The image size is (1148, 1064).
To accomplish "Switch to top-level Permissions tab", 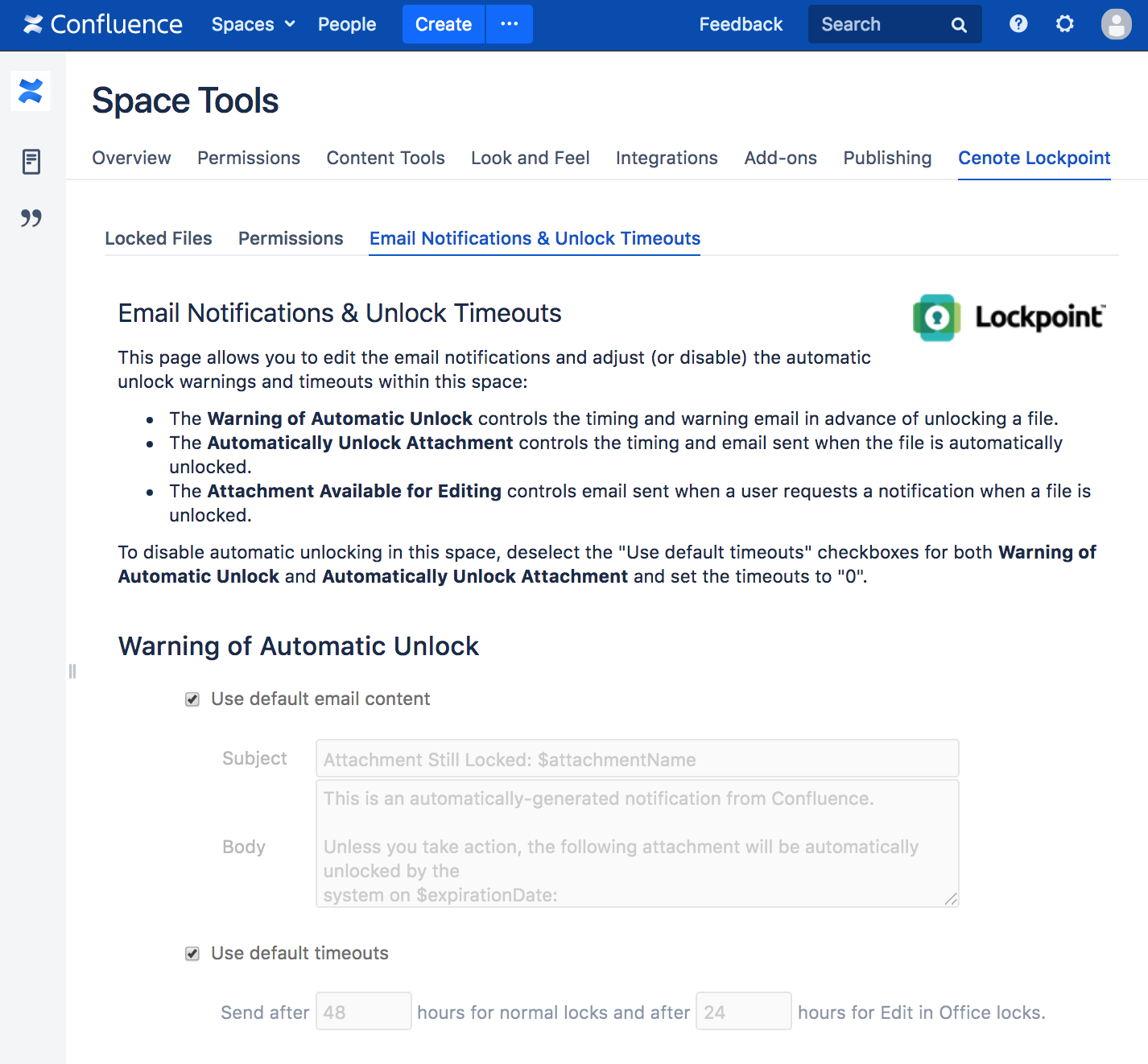I will coord(249,158).
